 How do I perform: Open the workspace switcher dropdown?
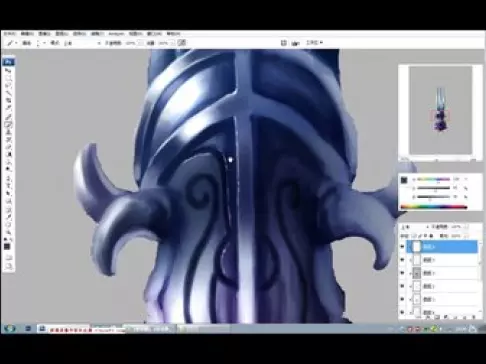314,42
